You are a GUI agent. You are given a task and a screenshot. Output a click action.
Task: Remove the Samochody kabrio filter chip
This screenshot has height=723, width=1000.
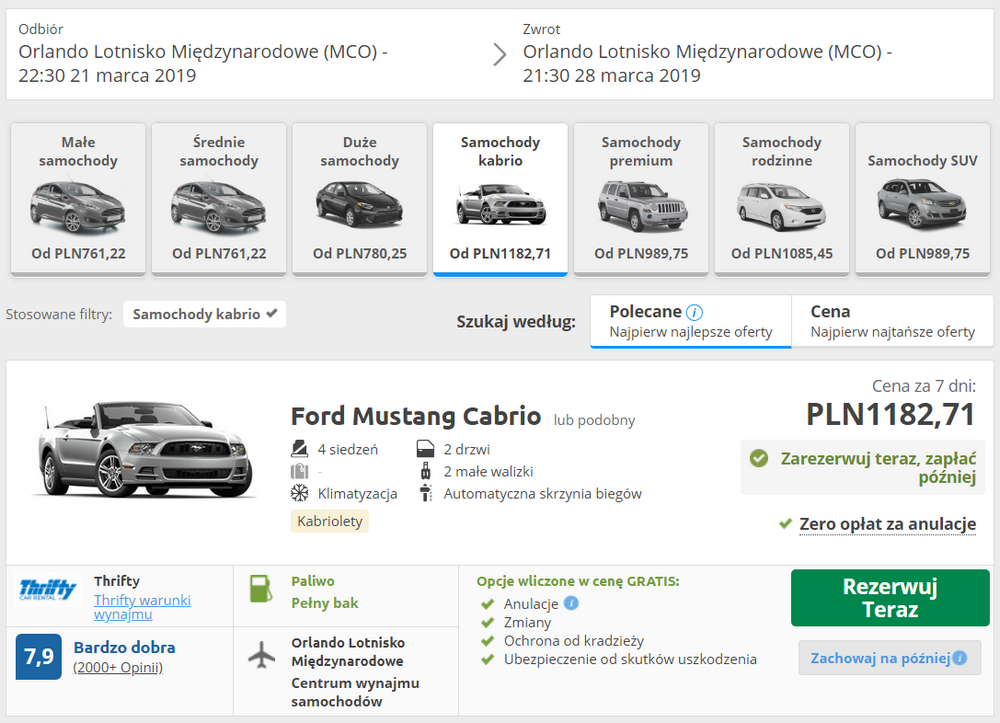[205, 314]
